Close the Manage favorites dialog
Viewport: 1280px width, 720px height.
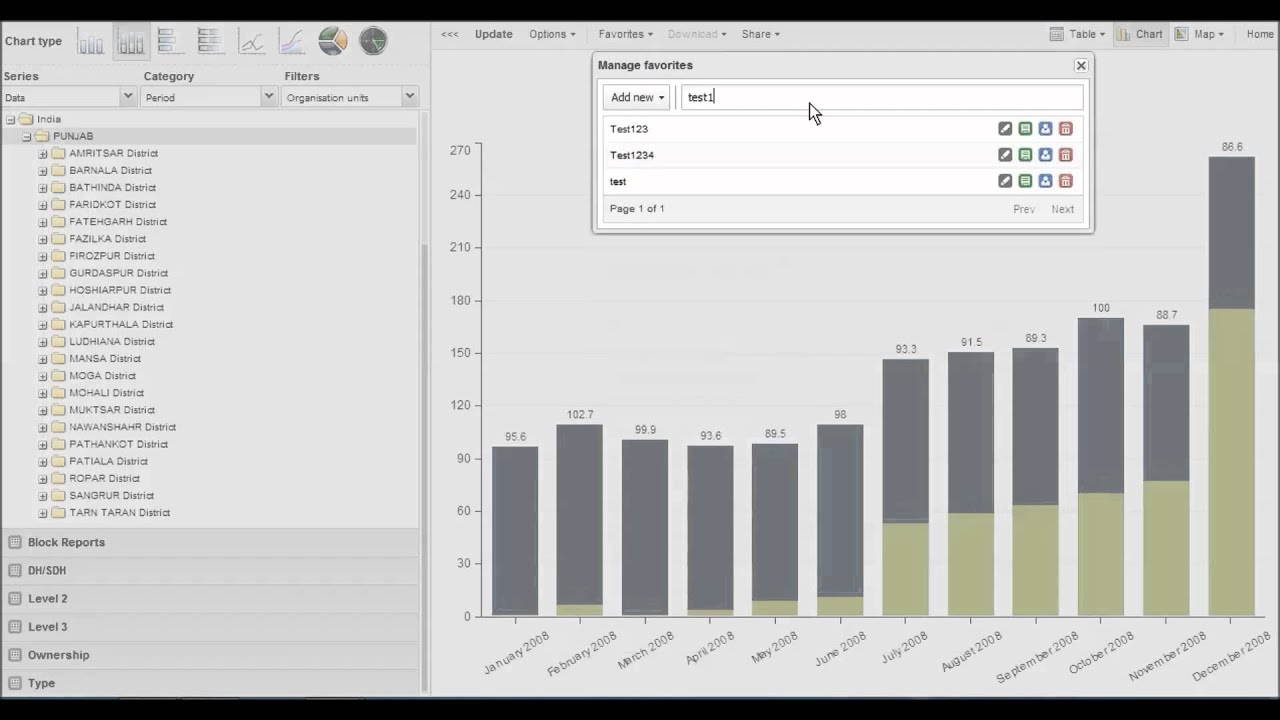[x=1081, y=65]
